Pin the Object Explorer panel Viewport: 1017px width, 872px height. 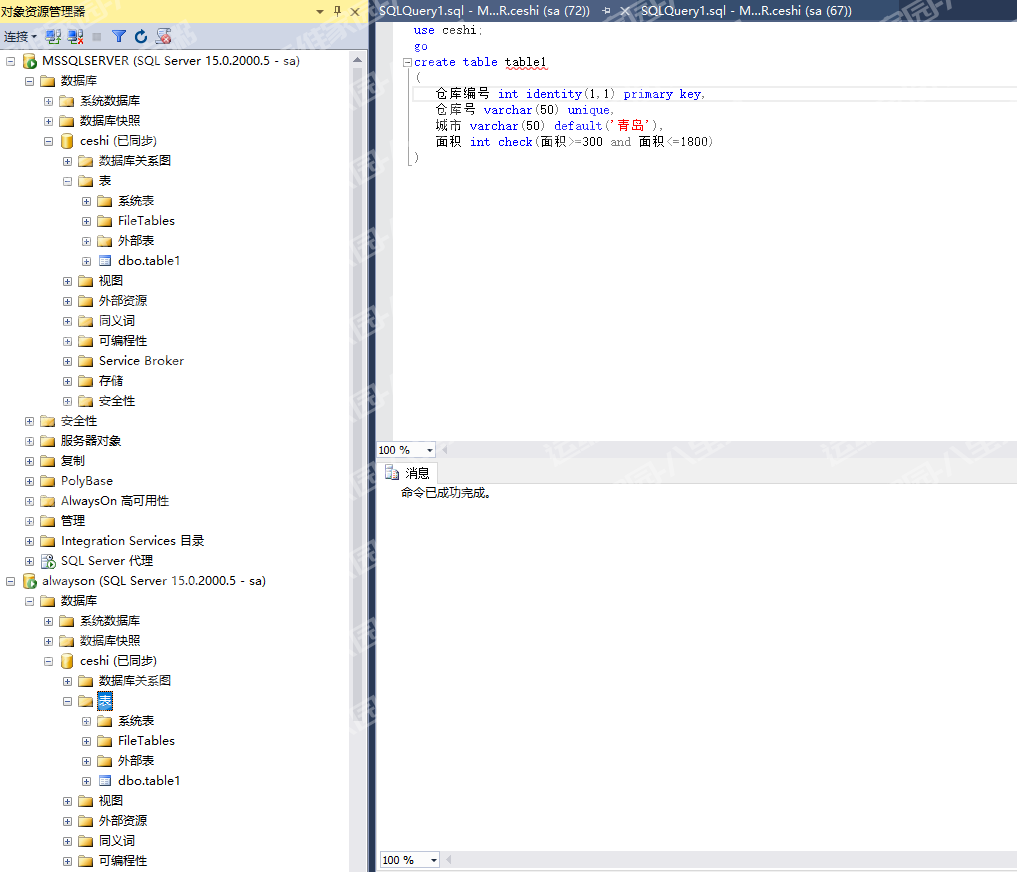tap(337, 10)
